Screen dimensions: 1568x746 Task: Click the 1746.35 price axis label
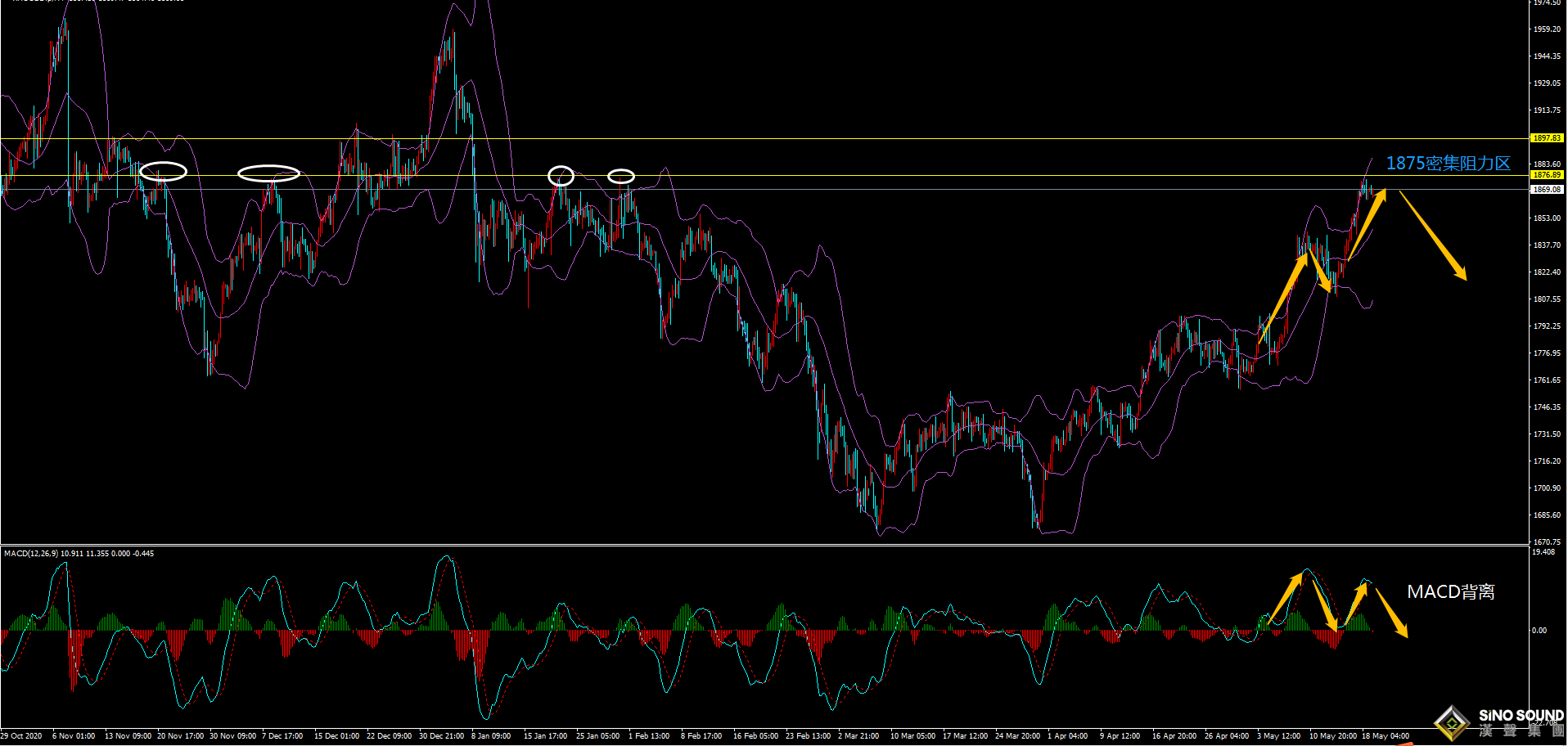click(1547, 407)
